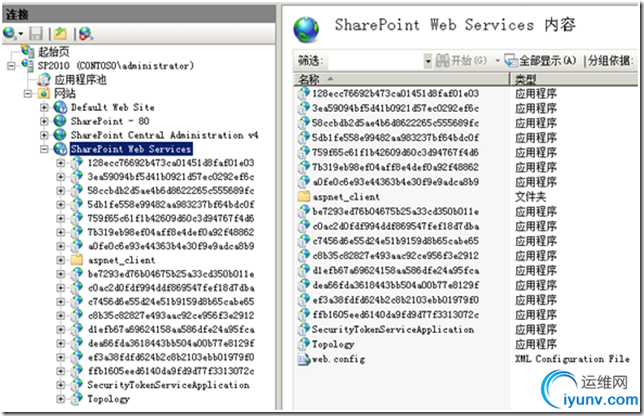
Task: Click the connect globe icon in Connections toolbar
Action: pyautogui.click(x=9, y=33)
